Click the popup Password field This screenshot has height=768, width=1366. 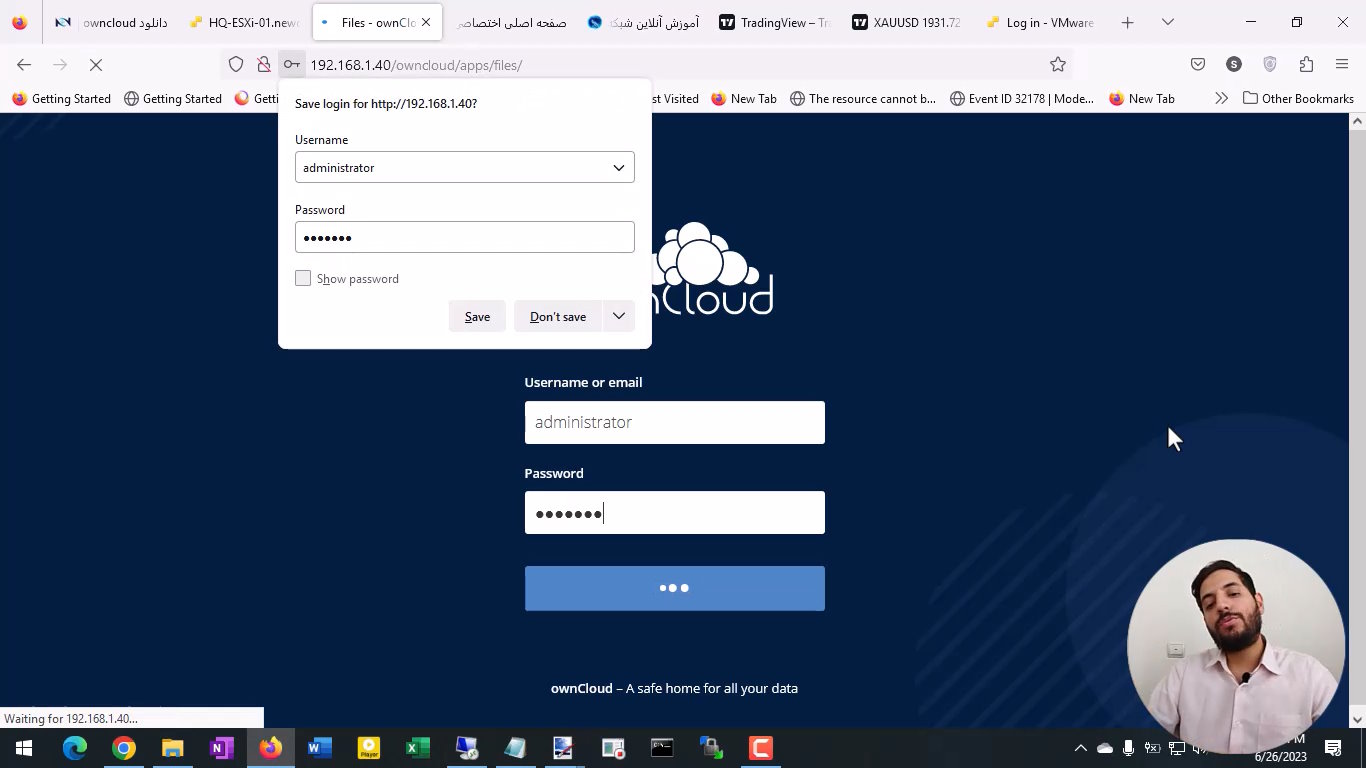pos(465,237)
